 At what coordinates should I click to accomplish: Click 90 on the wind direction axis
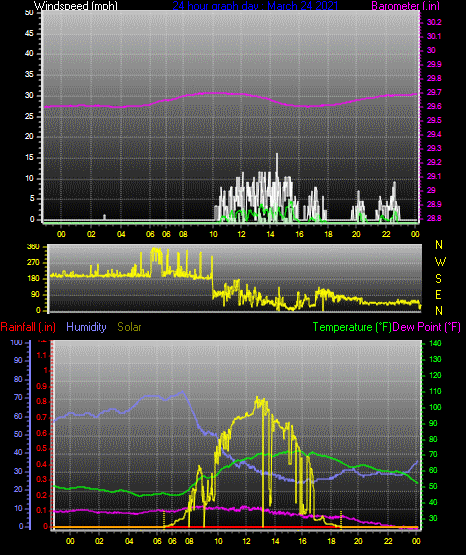[35, 295]
